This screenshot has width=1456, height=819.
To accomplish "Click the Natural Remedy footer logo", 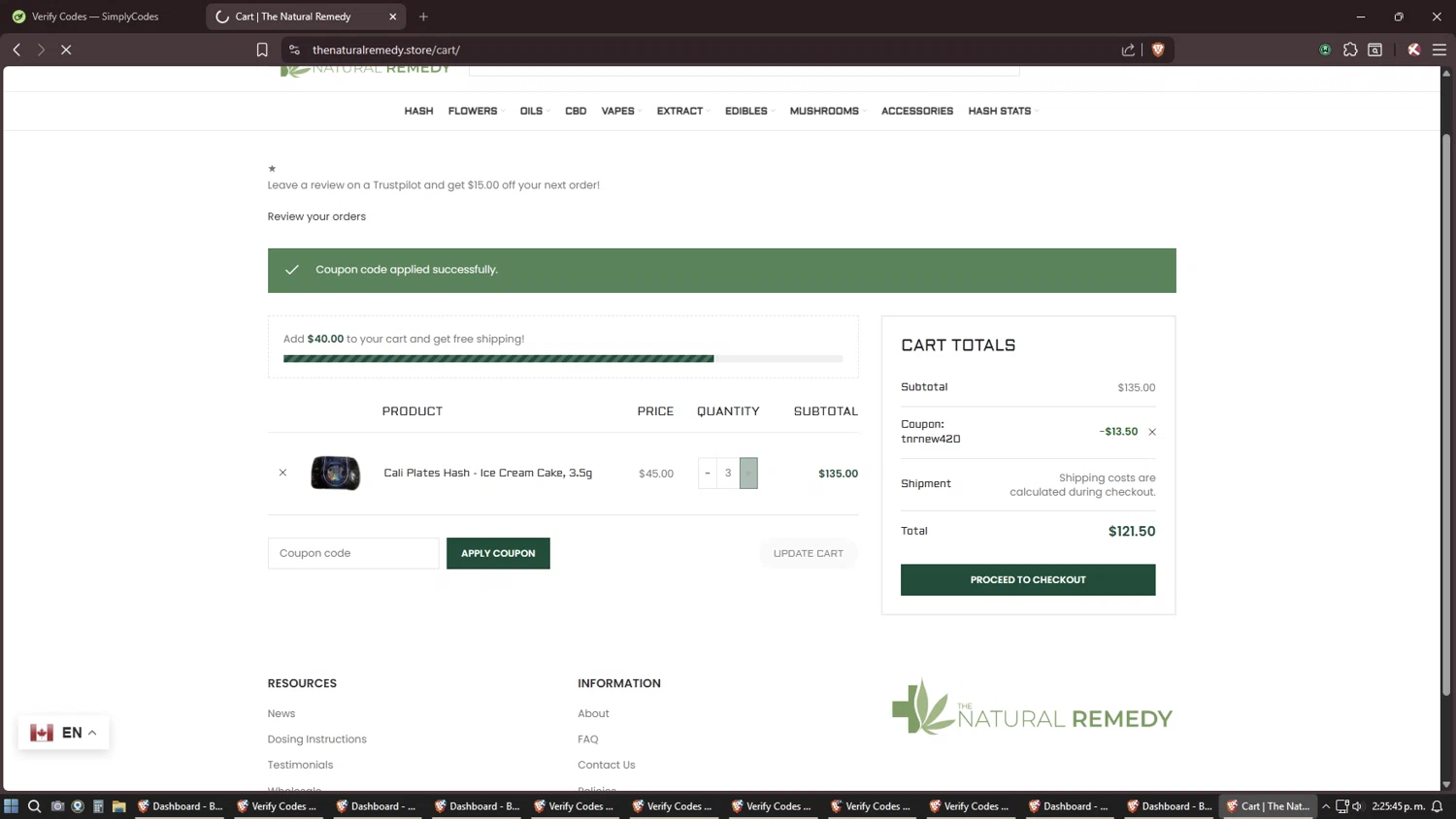I will tap(1033, 706).
